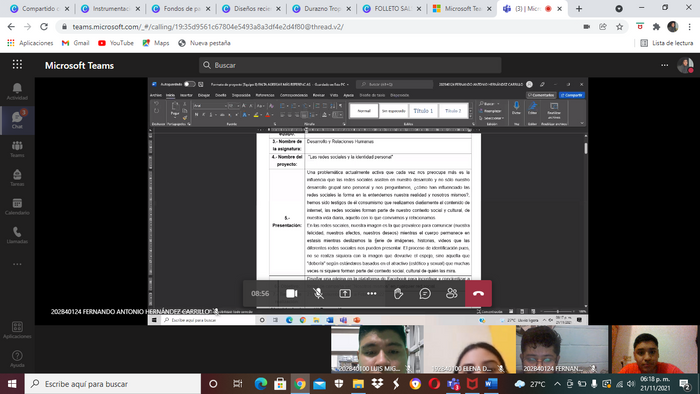
Task: Open Windows Start menu
Action: tap(12, 384)
